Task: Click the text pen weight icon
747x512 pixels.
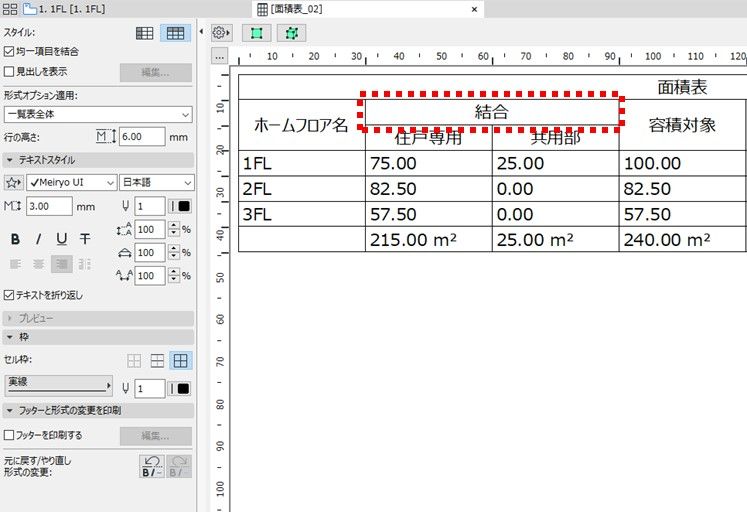Action: coord(125,206)
